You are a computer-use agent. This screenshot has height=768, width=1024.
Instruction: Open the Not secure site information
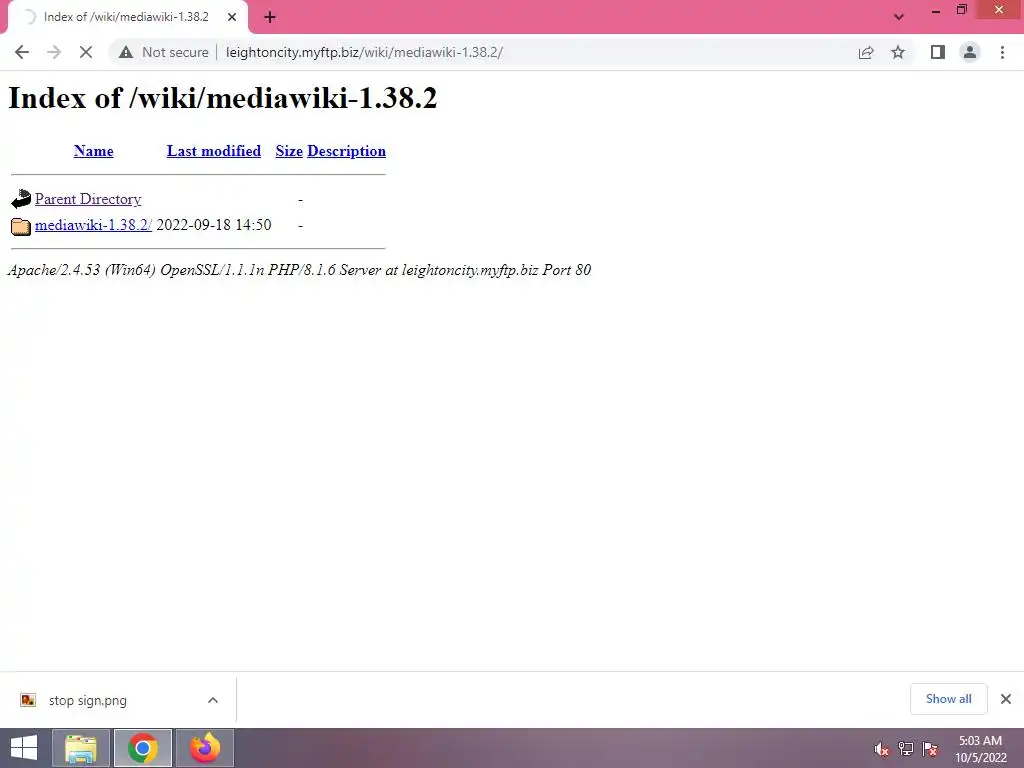[164, 52]
